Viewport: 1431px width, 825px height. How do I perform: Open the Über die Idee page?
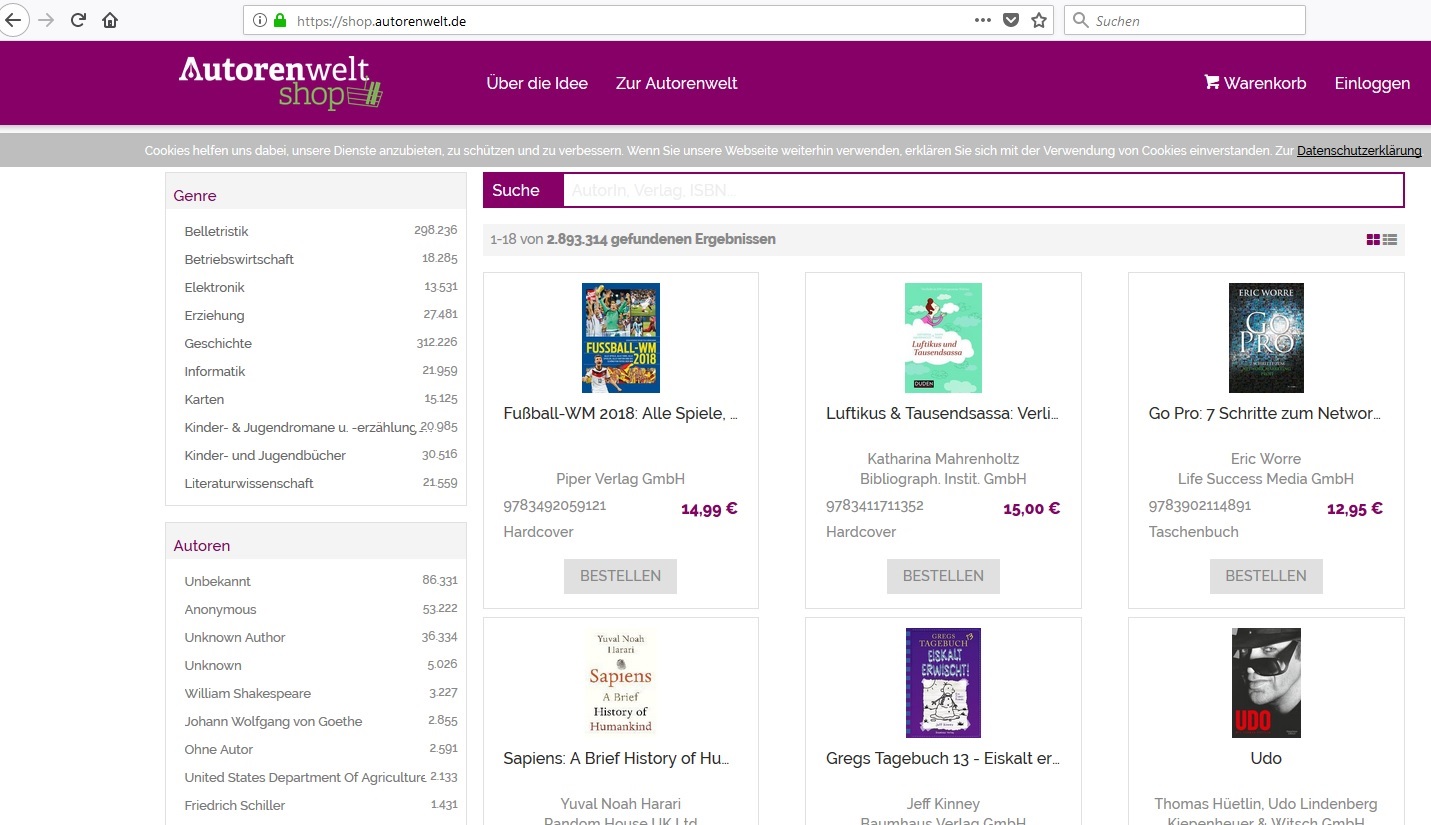(x=537, y=83)
